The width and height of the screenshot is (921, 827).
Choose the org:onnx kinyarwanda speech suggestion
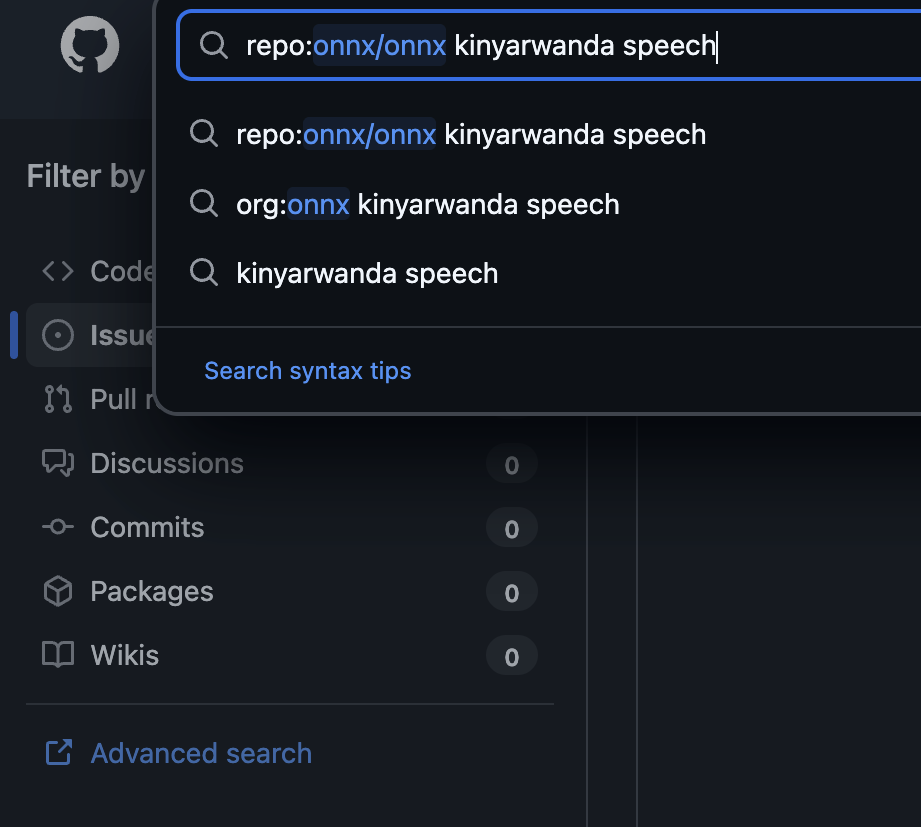tap(428, 204)
